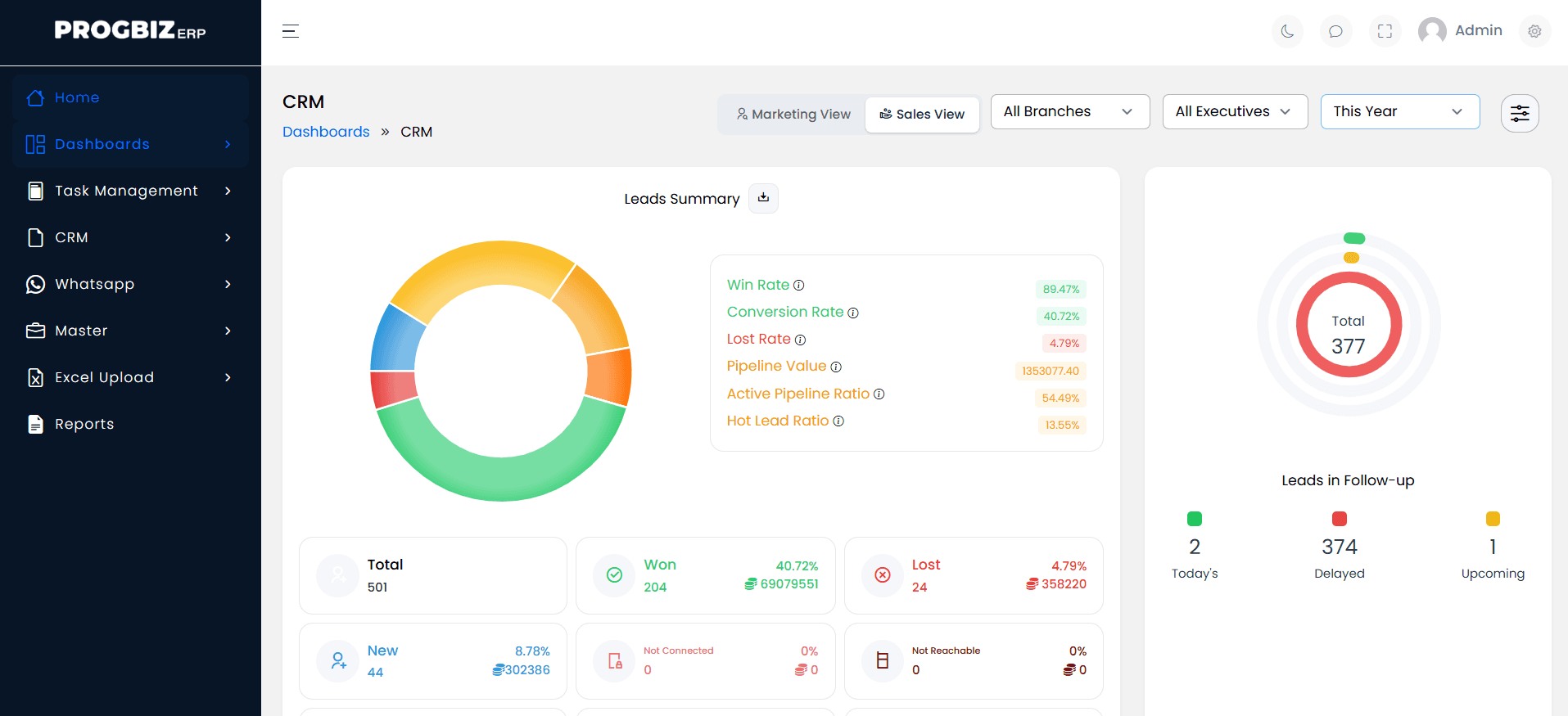This screenshot has width=1568, height=716.
Task: Open the Not Connected leads card
Action: tap(706, 661)
